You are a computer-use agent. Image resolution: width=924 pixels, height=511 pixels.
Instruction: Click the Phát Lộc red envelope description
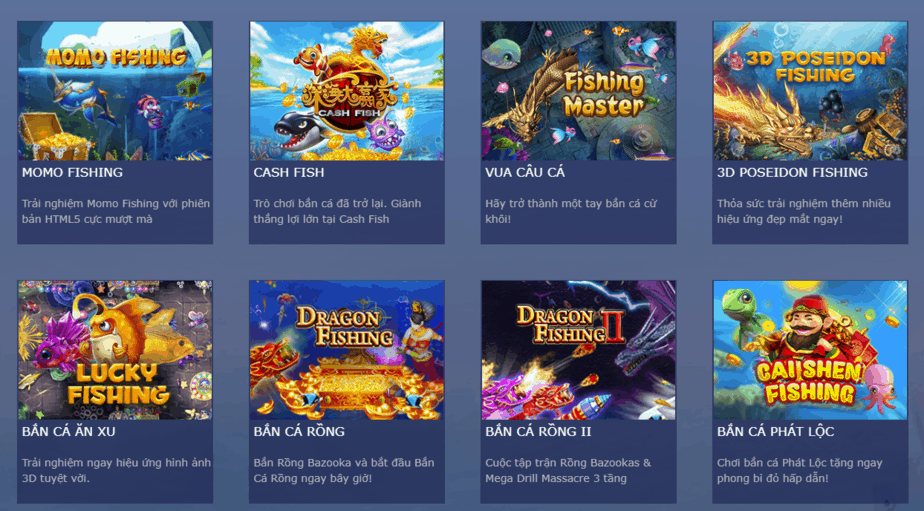tap(800, 470)
